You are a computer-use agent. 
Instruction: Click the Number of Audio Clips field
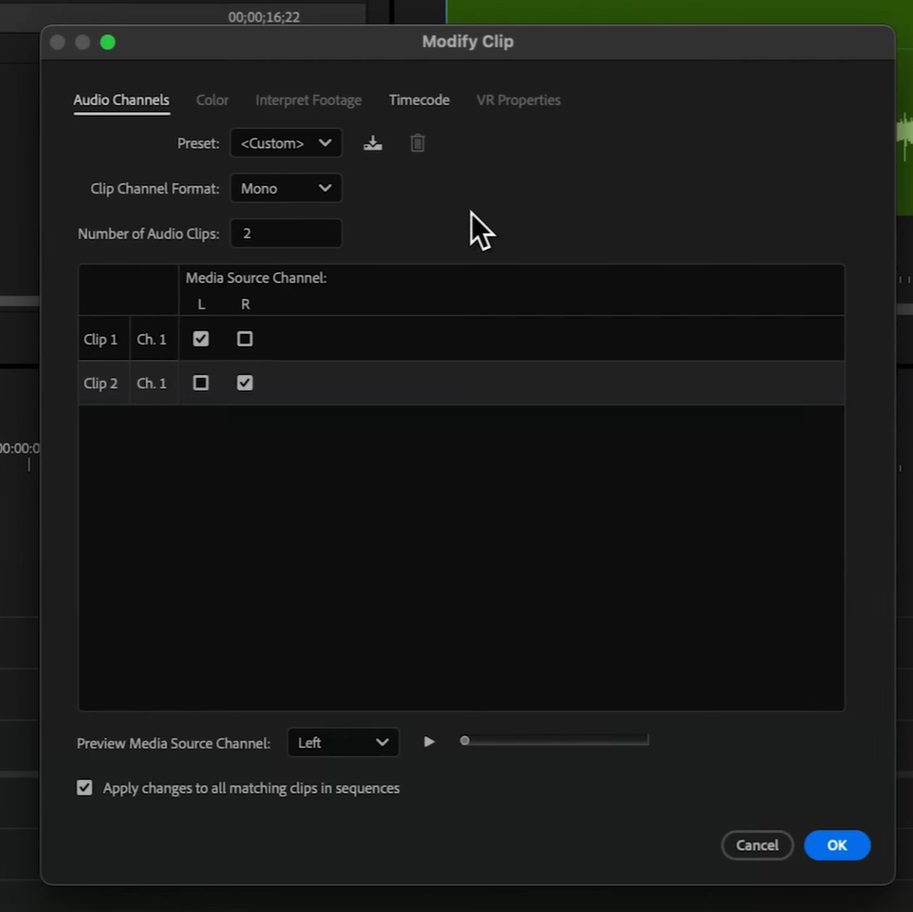pyautogui.click(x=286, y=234)
